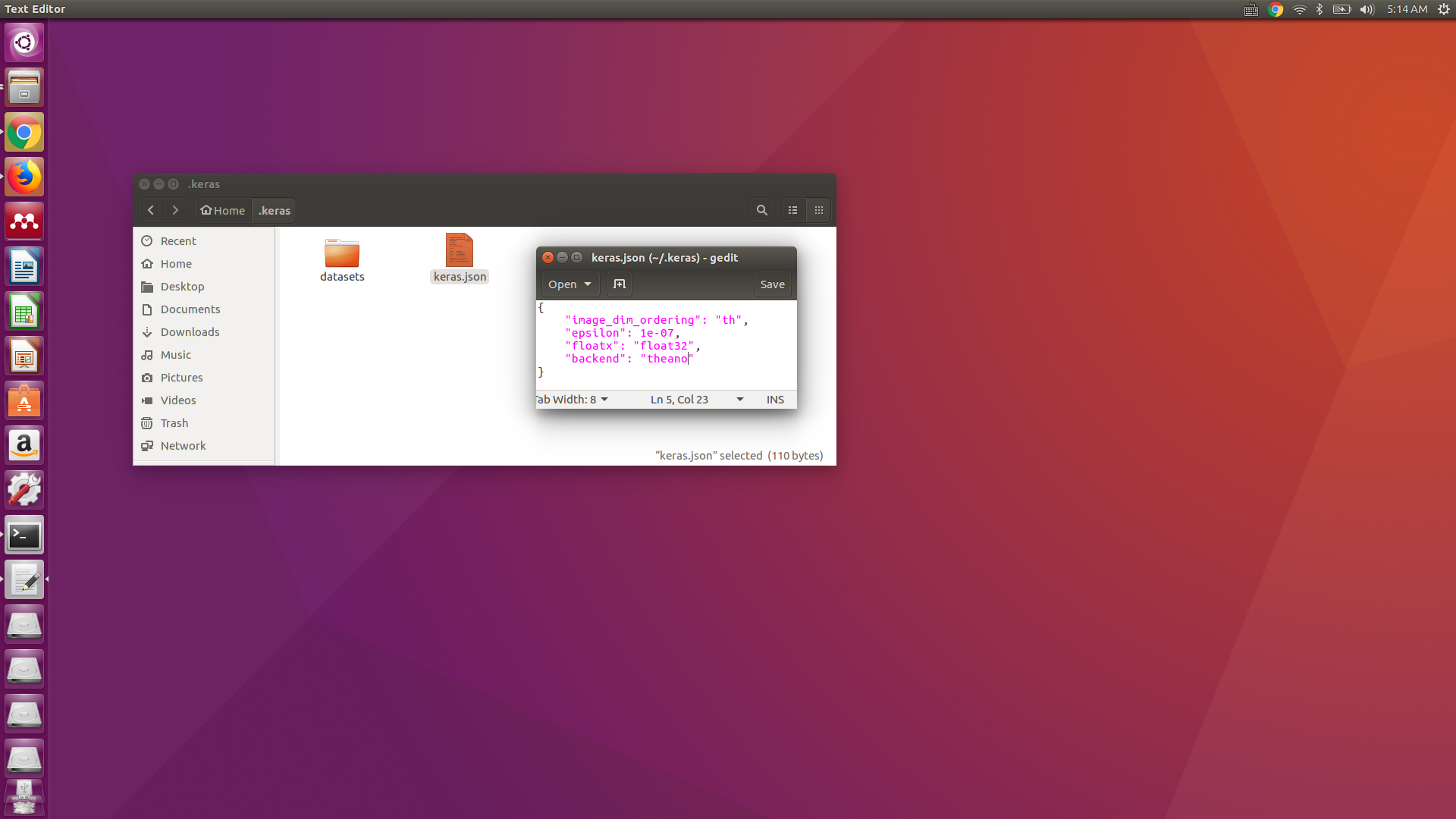
Task: Open Wi-Fi network indicator
Action: [1300, 9]
